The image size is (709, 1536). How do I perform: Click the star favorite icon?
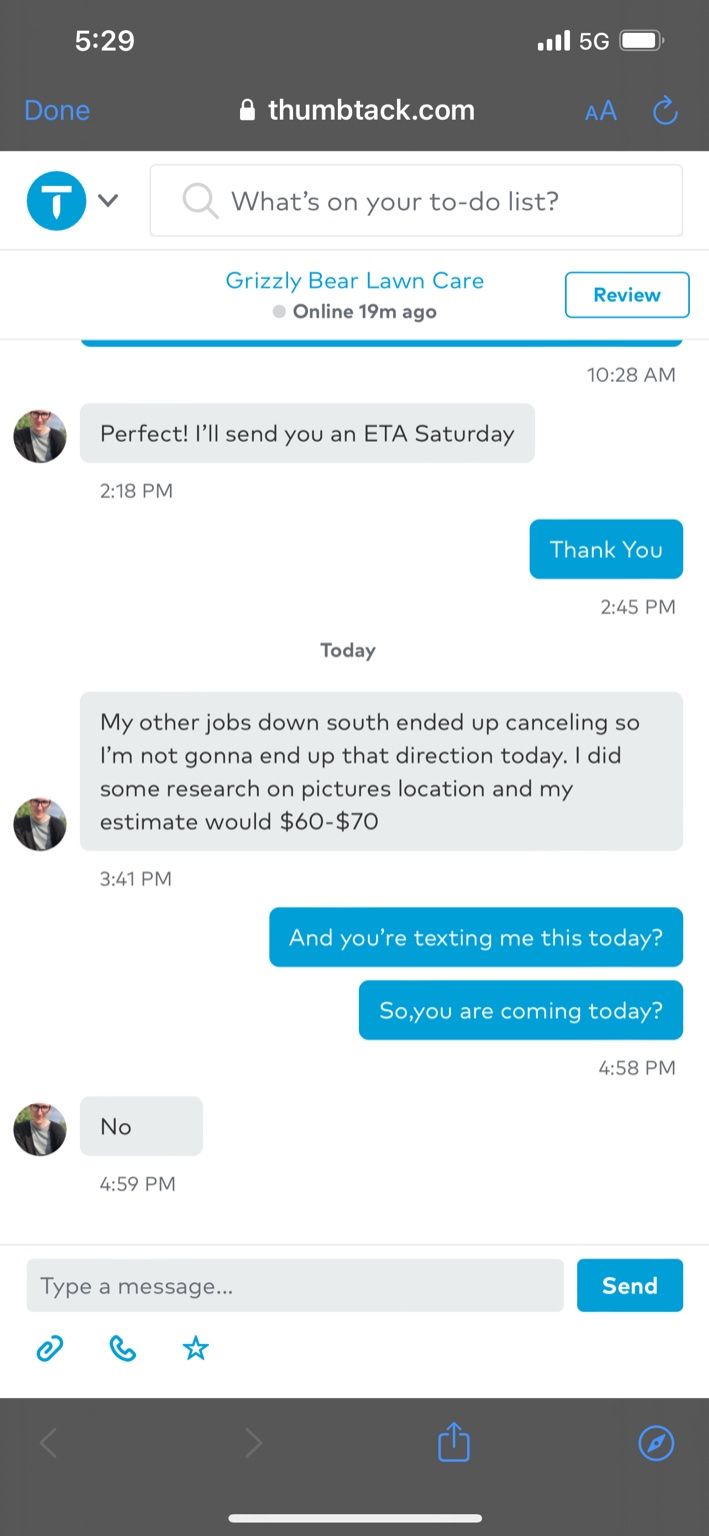196,1349
